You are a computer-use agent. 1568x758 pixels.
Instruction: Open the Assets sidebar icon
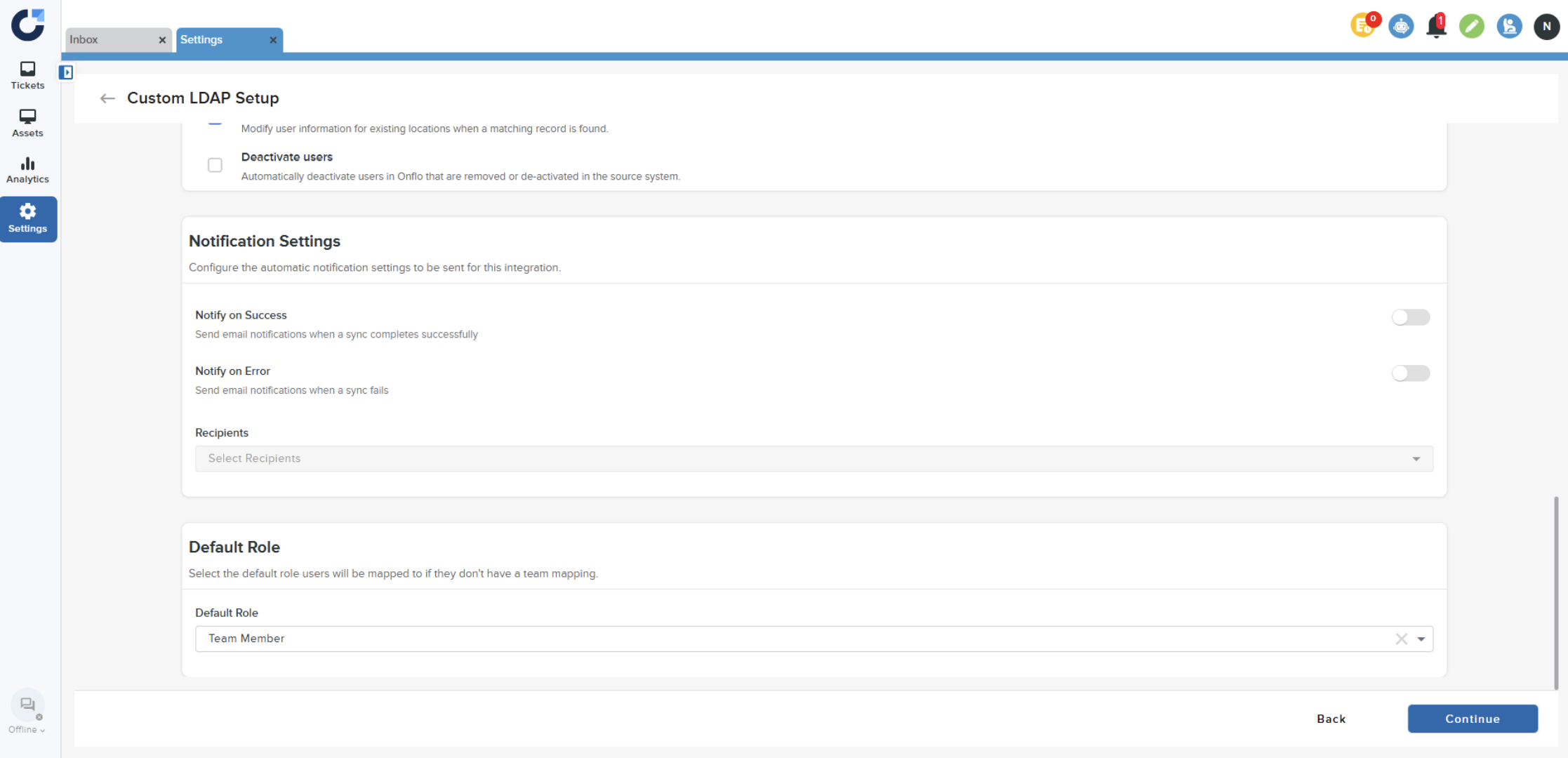point(27,123)
